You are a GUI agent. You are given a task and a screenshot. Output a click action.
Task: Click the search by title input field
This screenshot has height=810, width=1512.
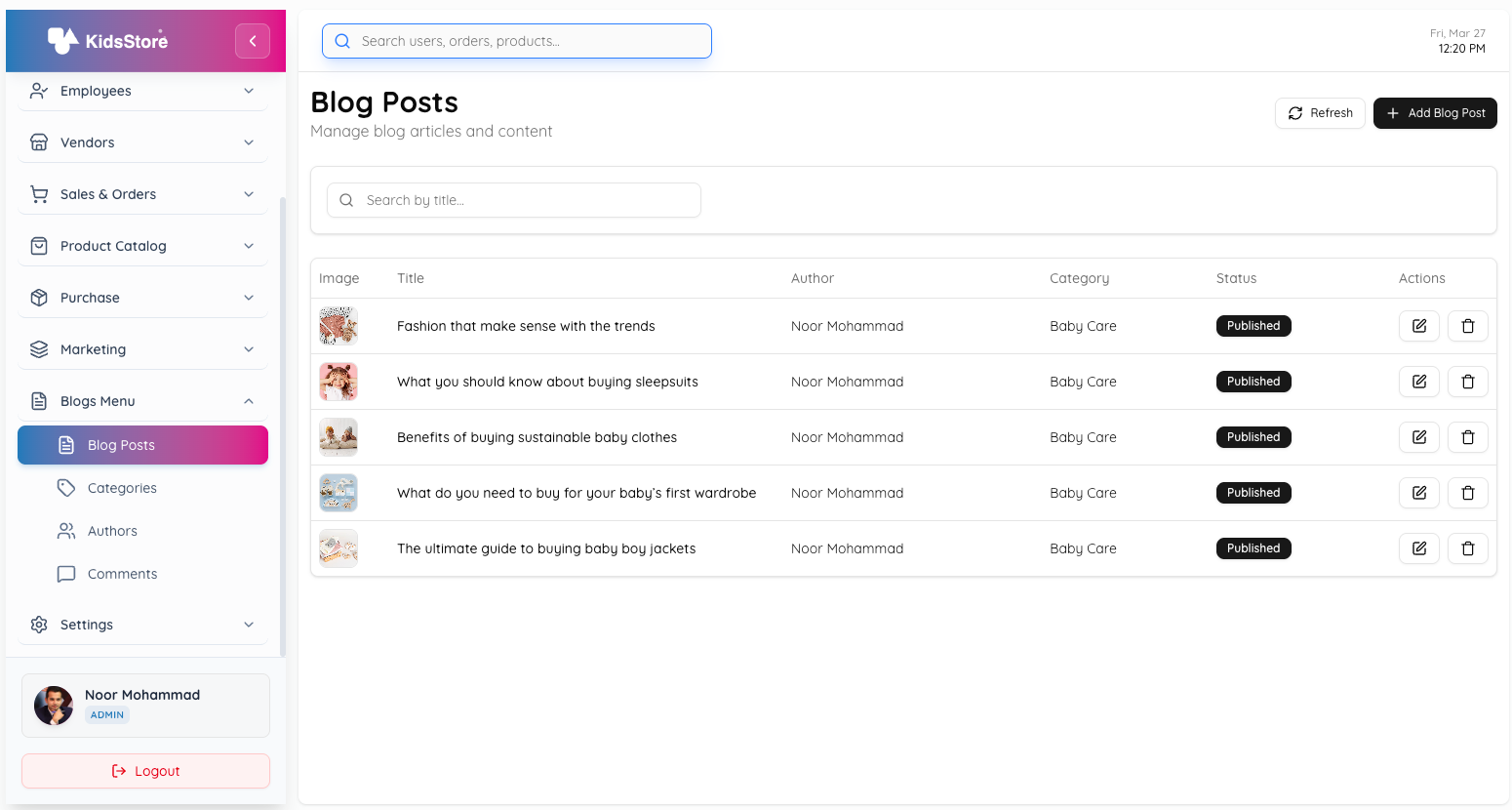513,199
